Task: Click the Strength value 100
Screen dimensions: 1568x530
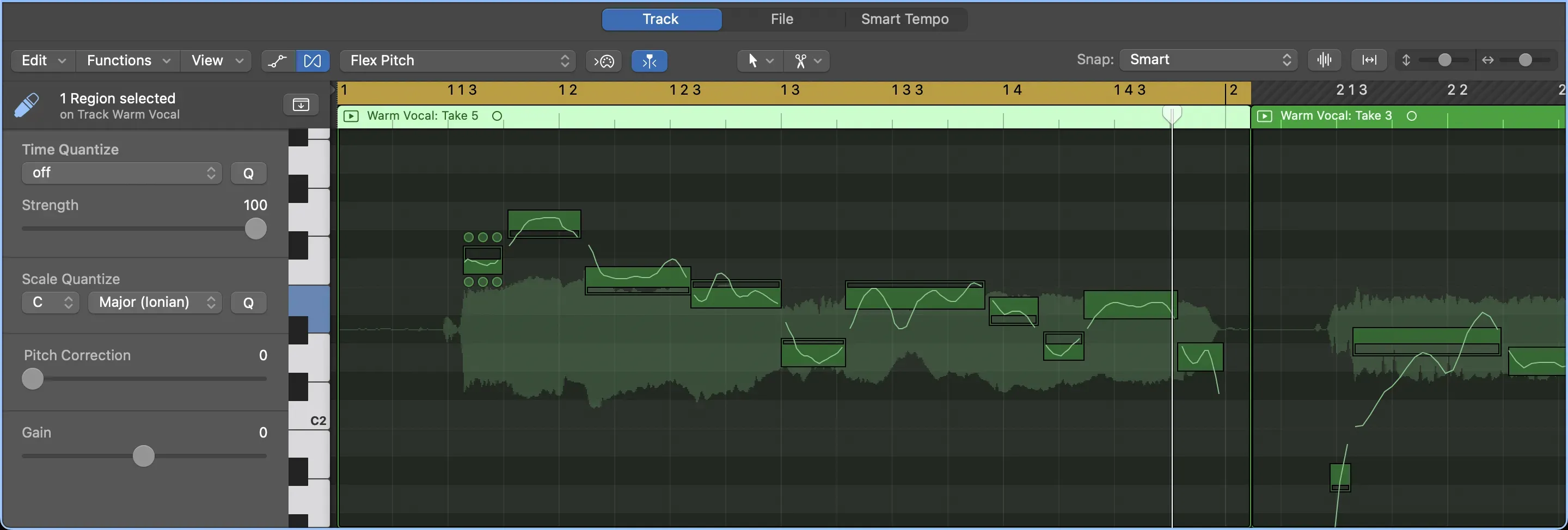Action: pyautogui.click(x=255, y=205)
